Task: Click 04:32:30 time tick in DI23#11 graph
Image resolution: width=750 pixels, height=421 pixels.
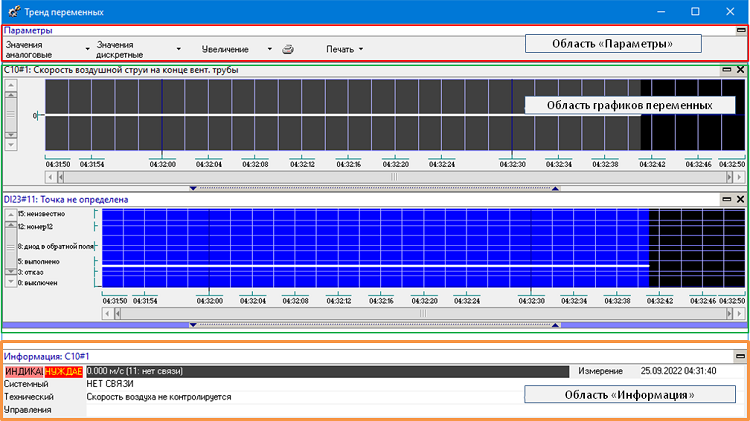Action: (x=531, y=301)
